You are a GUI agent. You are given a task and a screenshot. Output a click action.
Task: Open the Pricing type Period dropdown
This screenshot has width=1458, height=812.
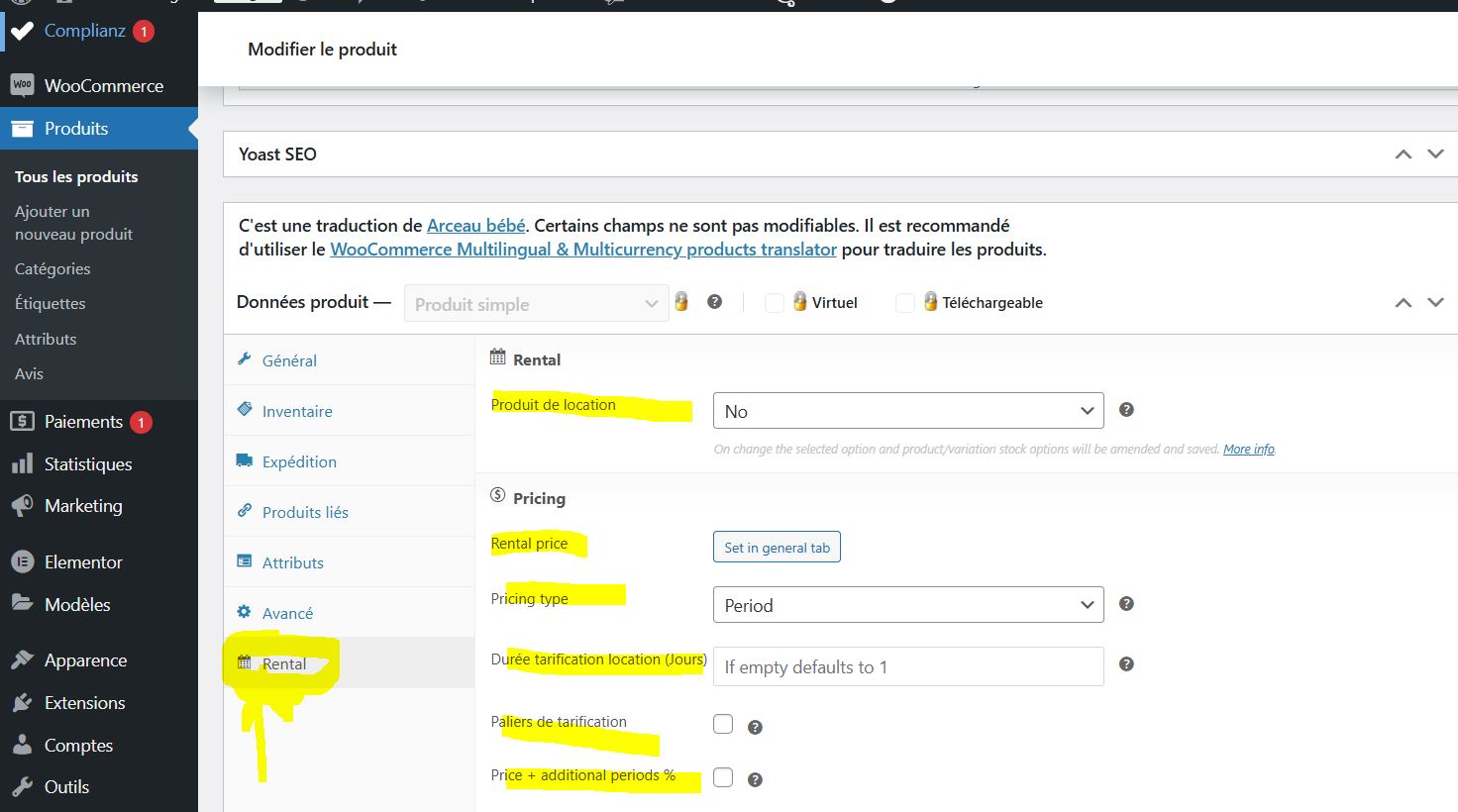(908, 605)
